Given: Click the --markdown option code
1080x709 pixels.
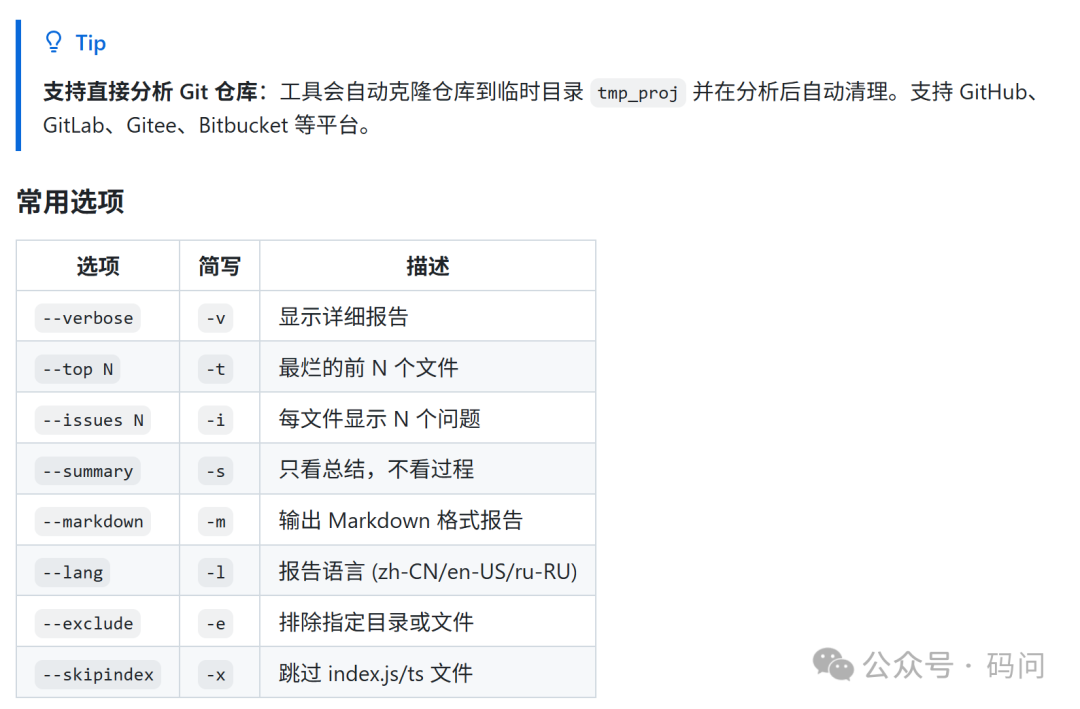Looking at the screenshot, I should tap(93, 521).
